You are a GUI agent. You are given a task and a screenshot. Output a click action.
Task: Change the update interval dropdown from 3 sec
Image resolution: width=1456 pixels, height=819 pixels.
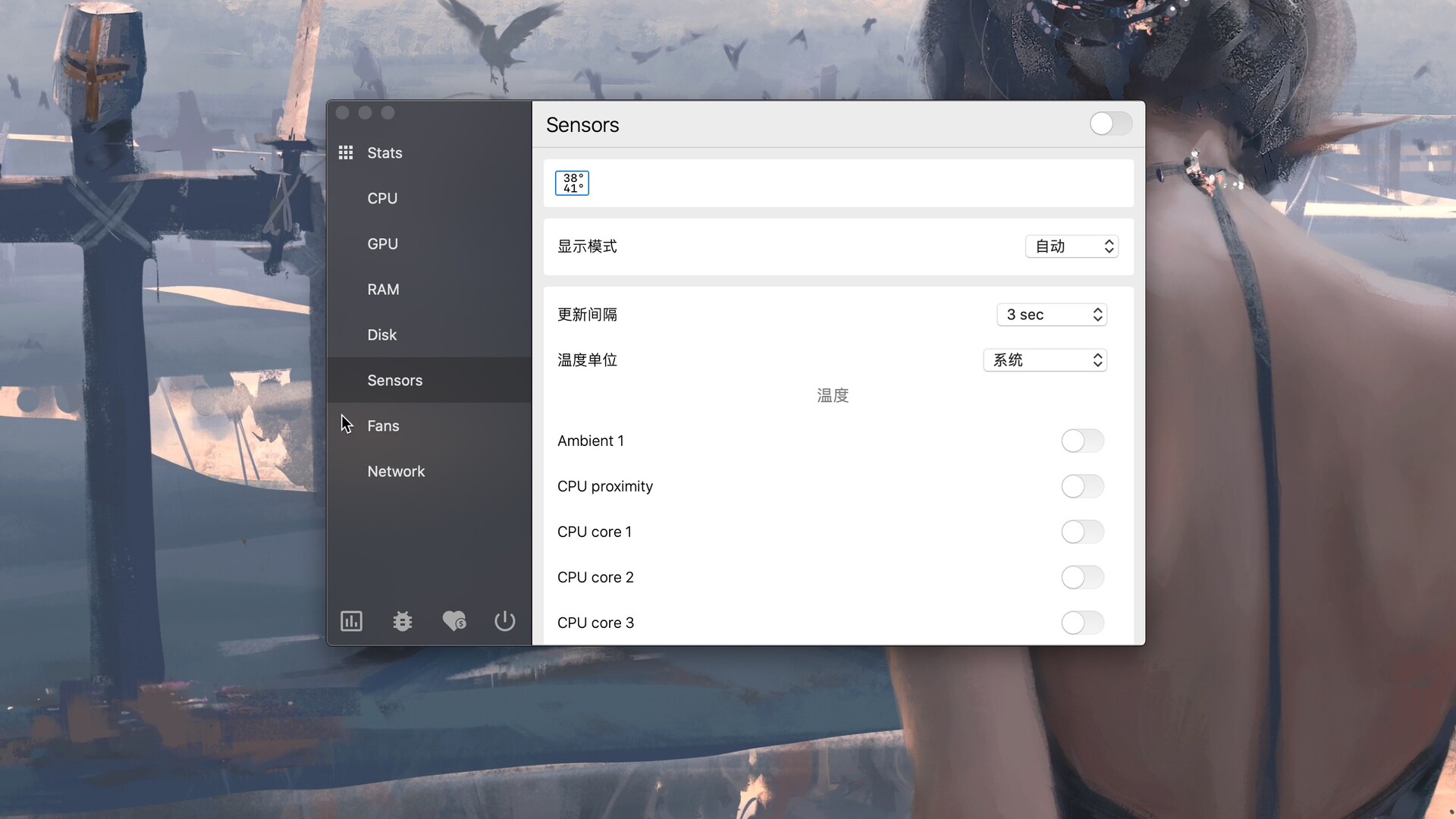pos(1052,314)
